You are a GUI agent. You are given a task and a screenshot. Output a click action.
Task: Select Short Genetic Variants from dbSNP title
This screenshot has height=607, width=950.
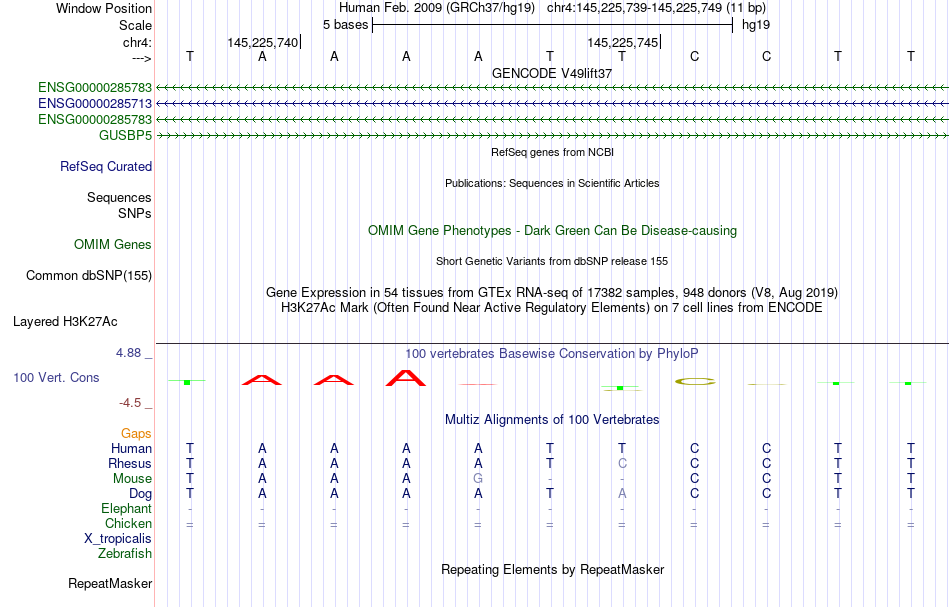[552, 262]
